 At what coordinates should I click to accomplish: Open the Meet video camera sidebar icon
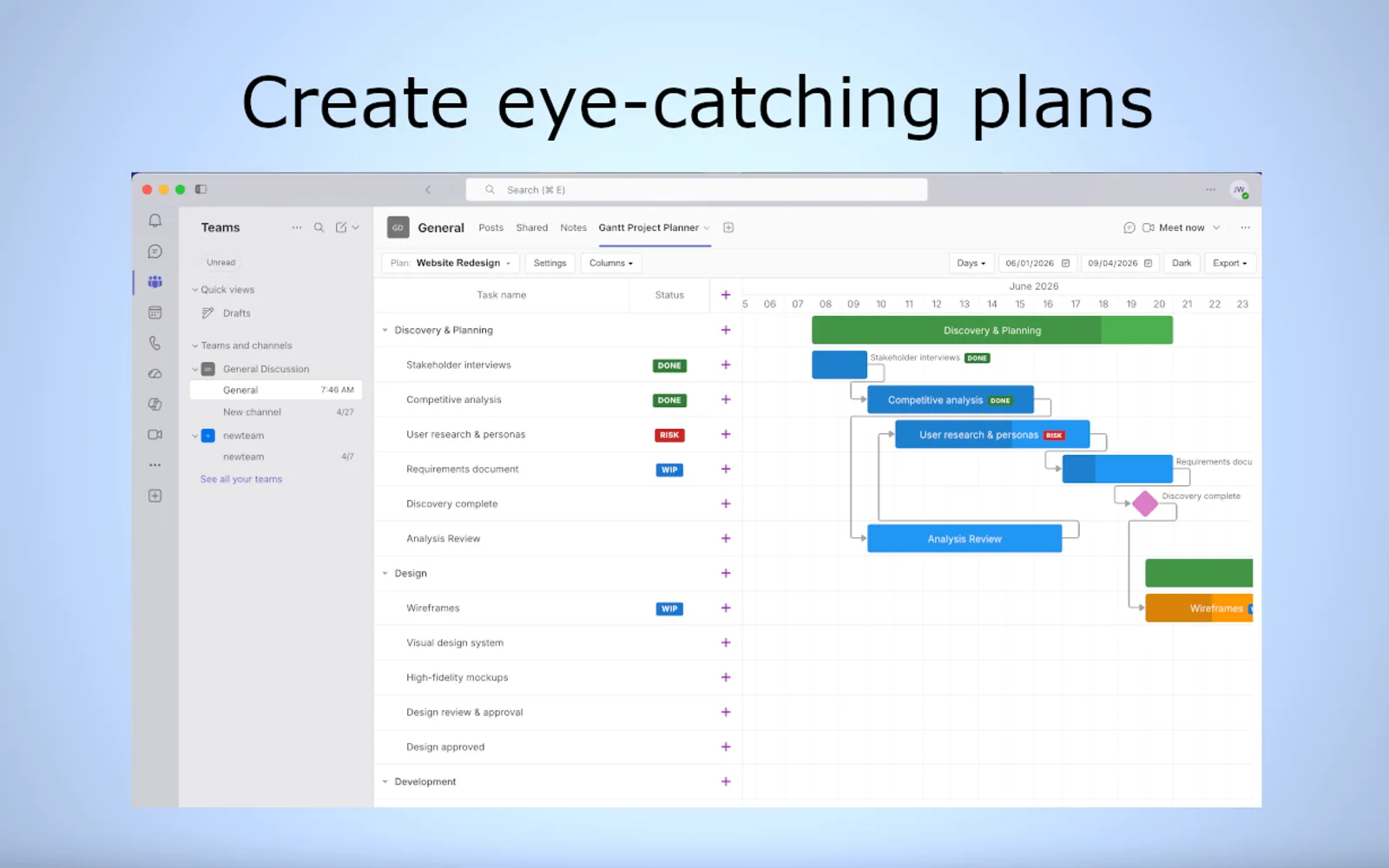pos(155,435)
